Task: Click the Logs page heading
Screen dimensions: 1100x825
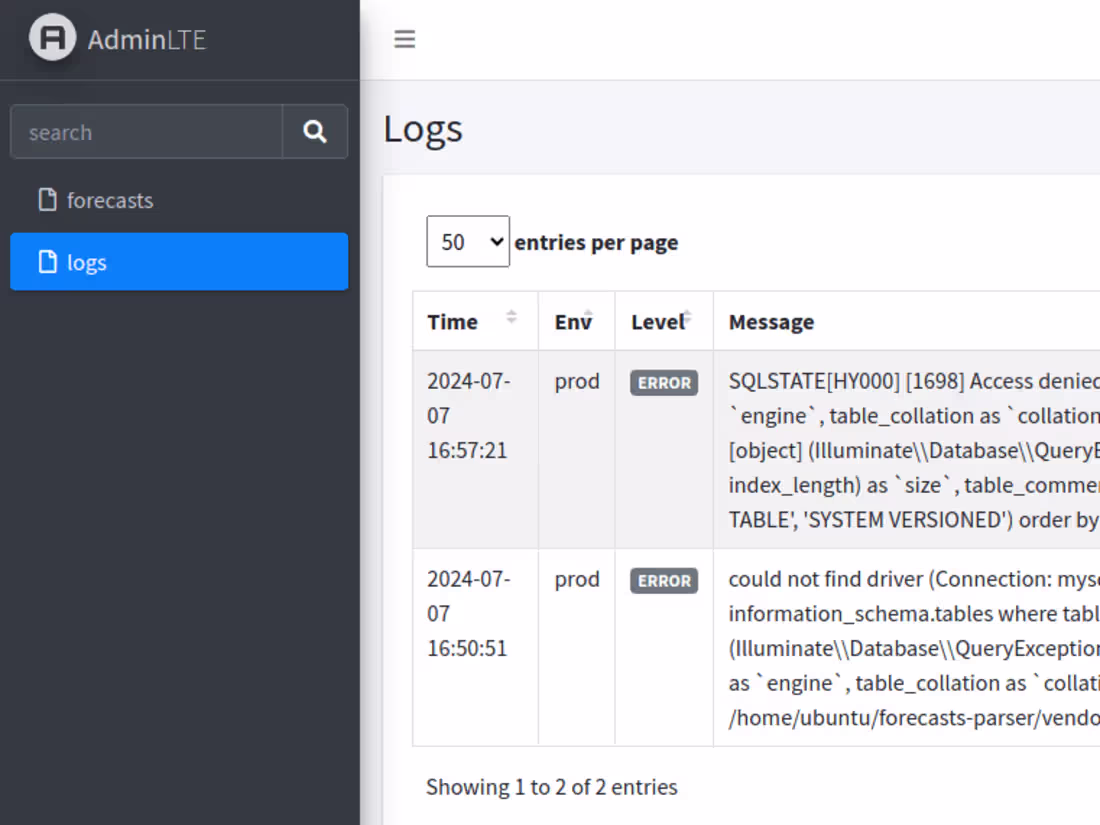Action: pyautogui.click(x=422, y=128)
